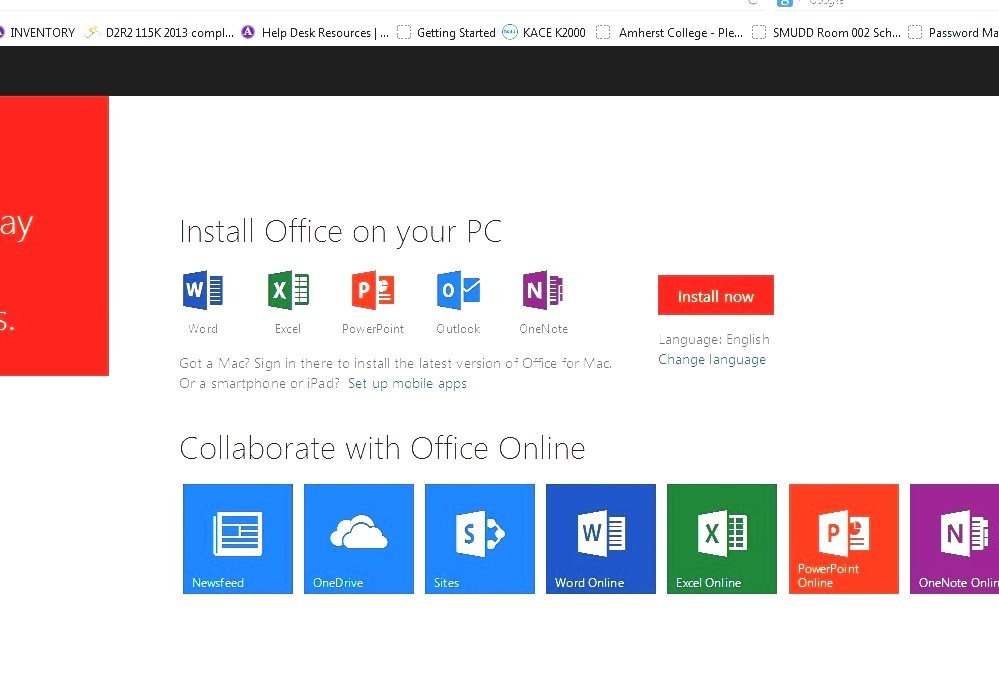Select the OneNote desktop app icon
Image resolution: width=999 pixels, height=699 pixels.
pyautogui.click(x=542, y=290)
